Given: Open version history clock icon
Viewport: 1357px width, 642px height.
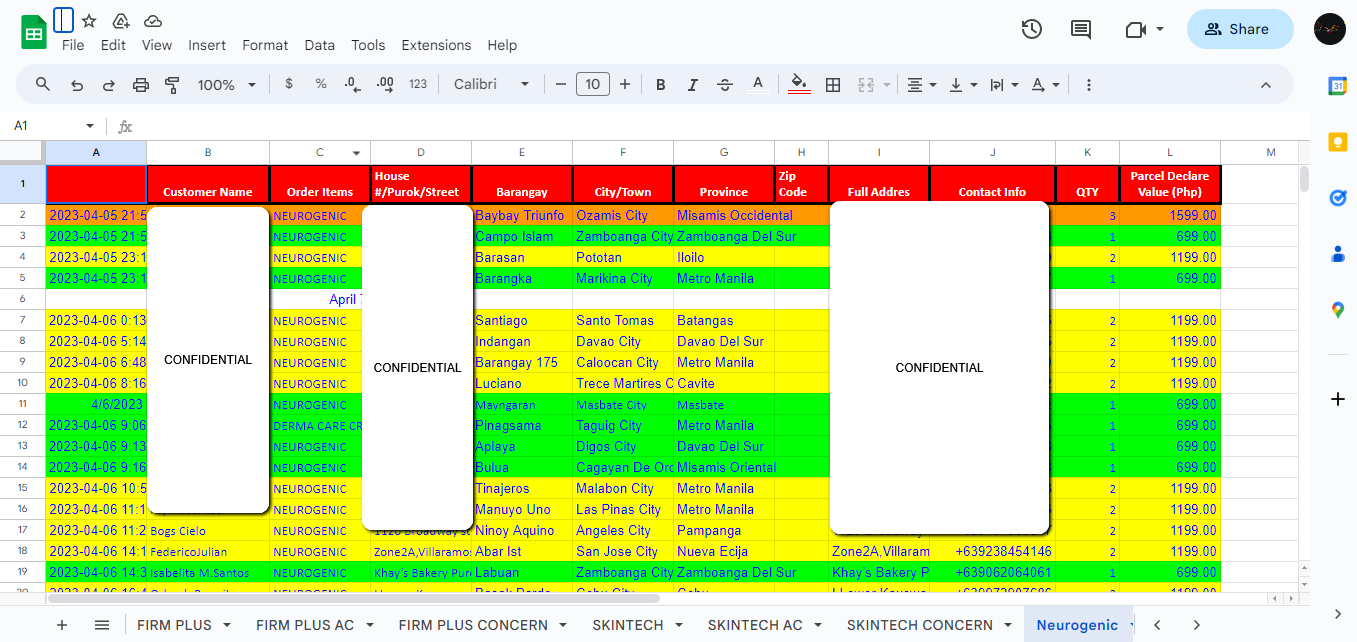Looking at the screenshot, I should coord(1032,29).
